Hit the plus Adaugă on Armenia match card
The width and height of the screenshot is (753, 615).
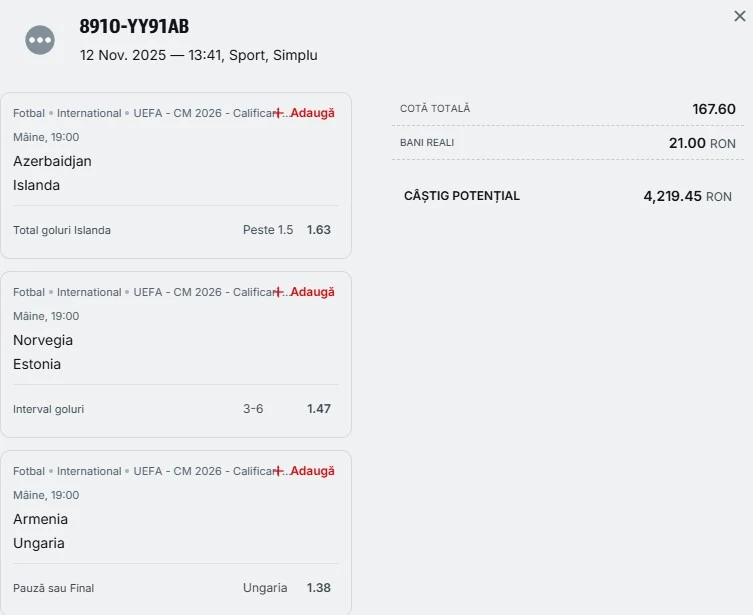pos(305,471)
